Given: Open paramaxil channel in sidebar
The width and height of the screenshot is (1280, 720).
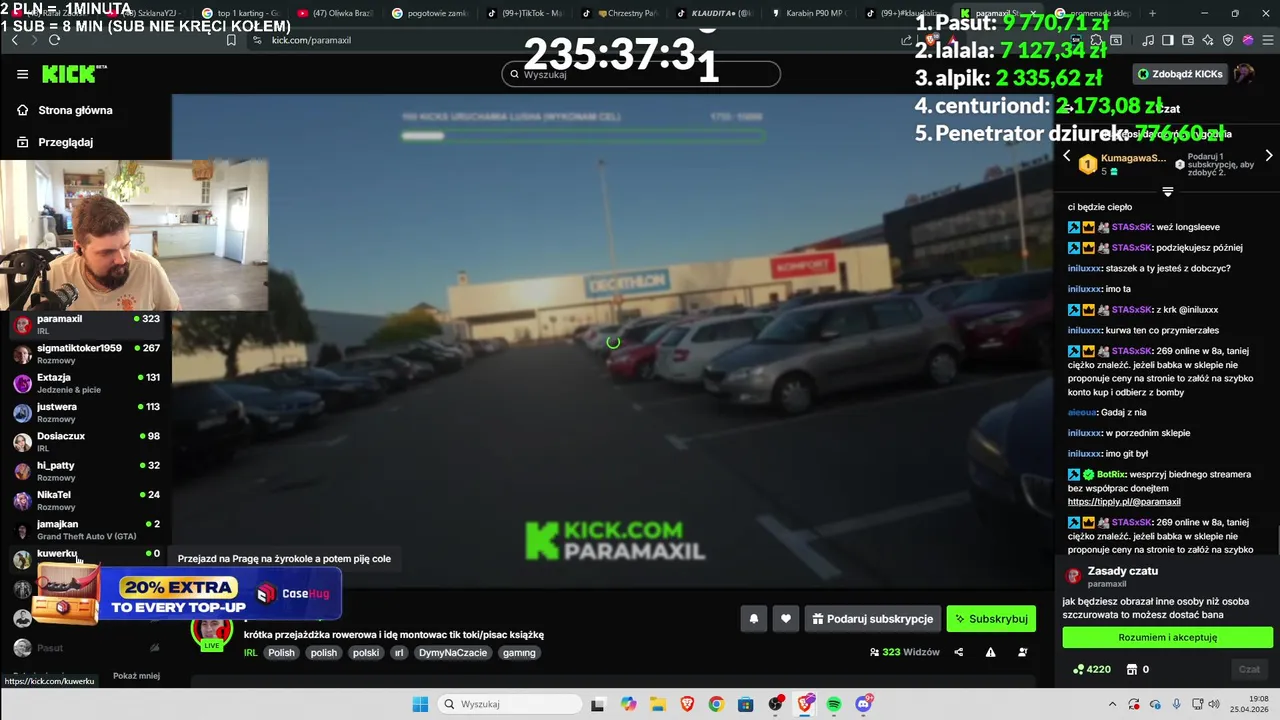Looking at the screenshot, I should (86, 325).
